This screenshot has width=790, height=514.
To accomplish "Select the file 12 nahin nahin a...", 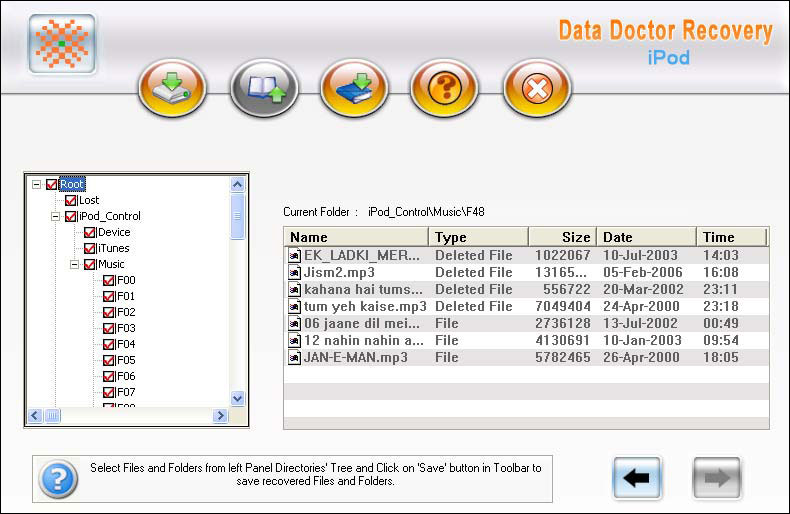I will [x=364, y=341].
